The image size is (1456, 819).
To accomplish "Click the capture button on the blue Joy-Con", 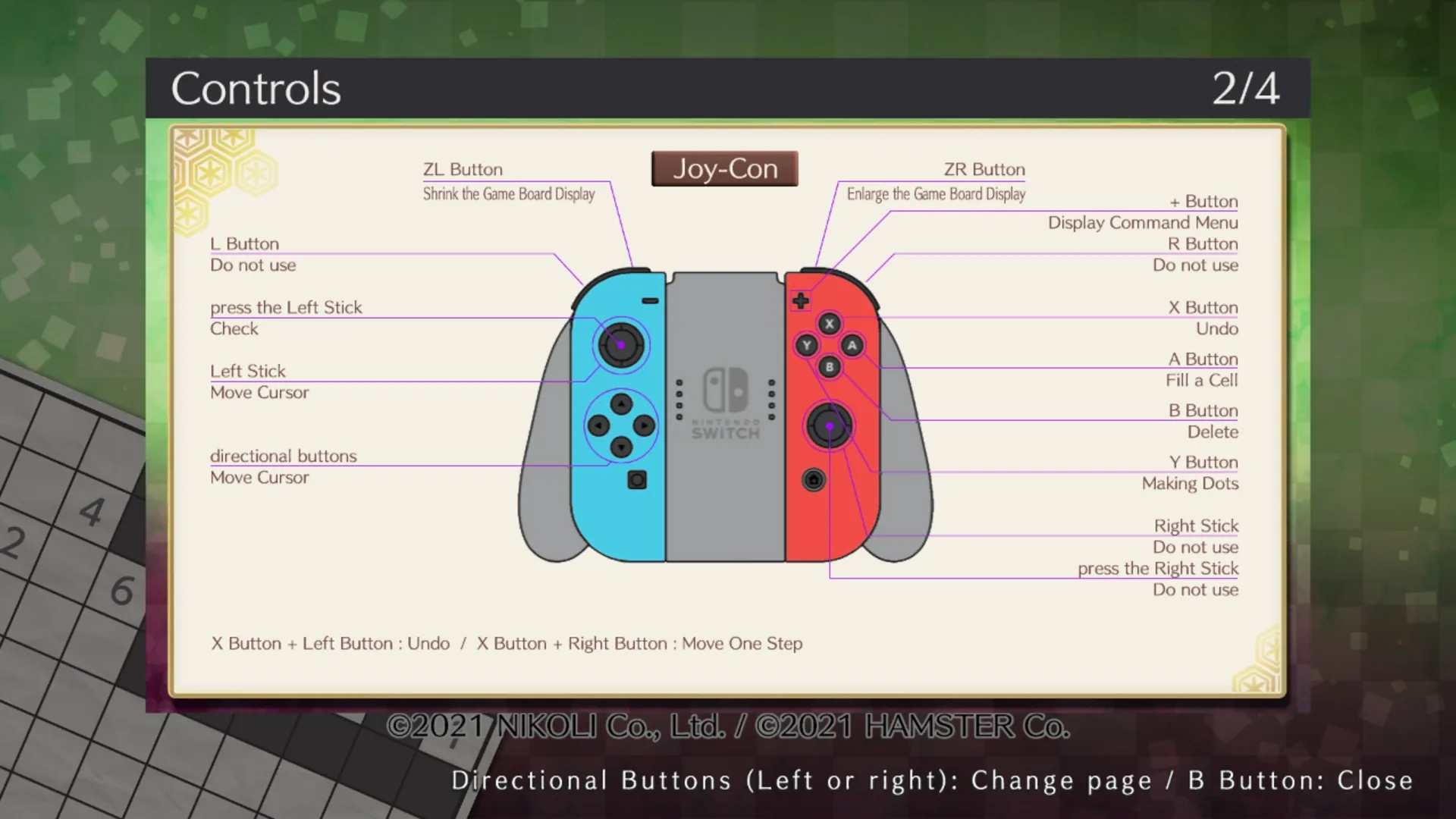I will 637,480.
